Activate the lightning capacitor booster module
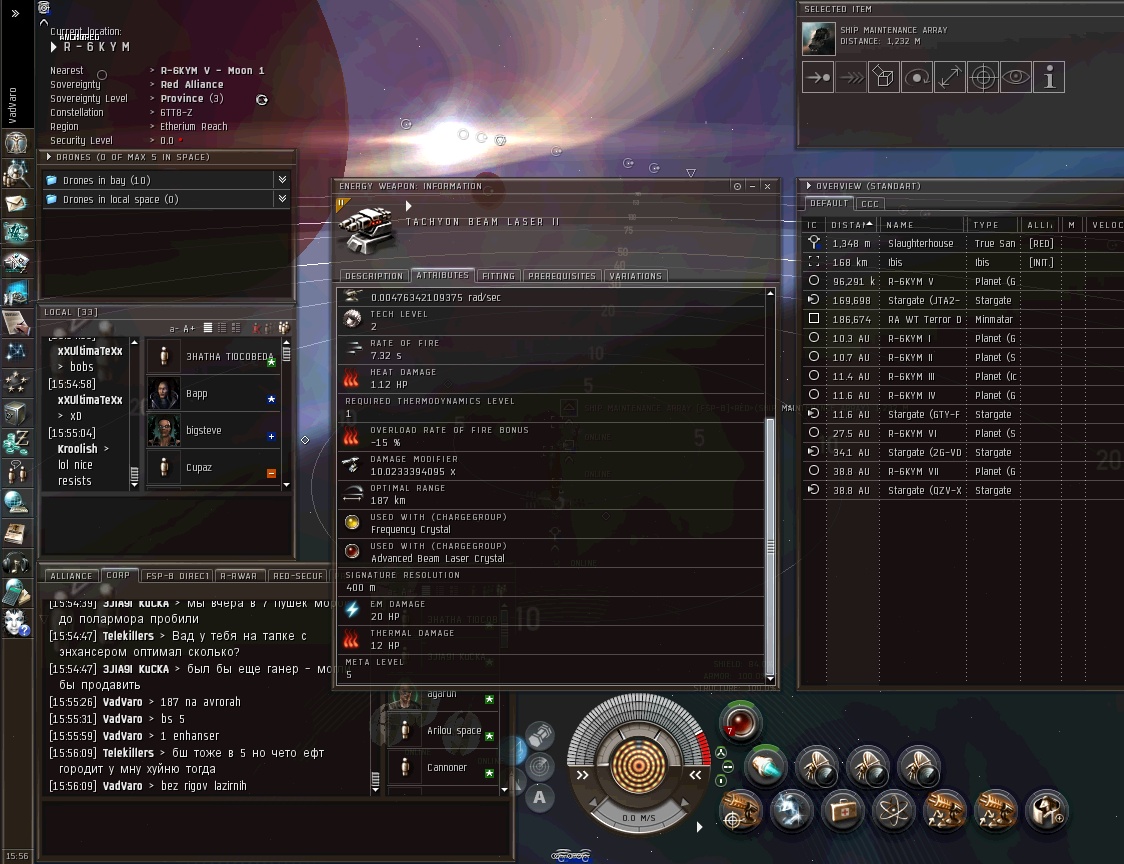 point(791,811)
